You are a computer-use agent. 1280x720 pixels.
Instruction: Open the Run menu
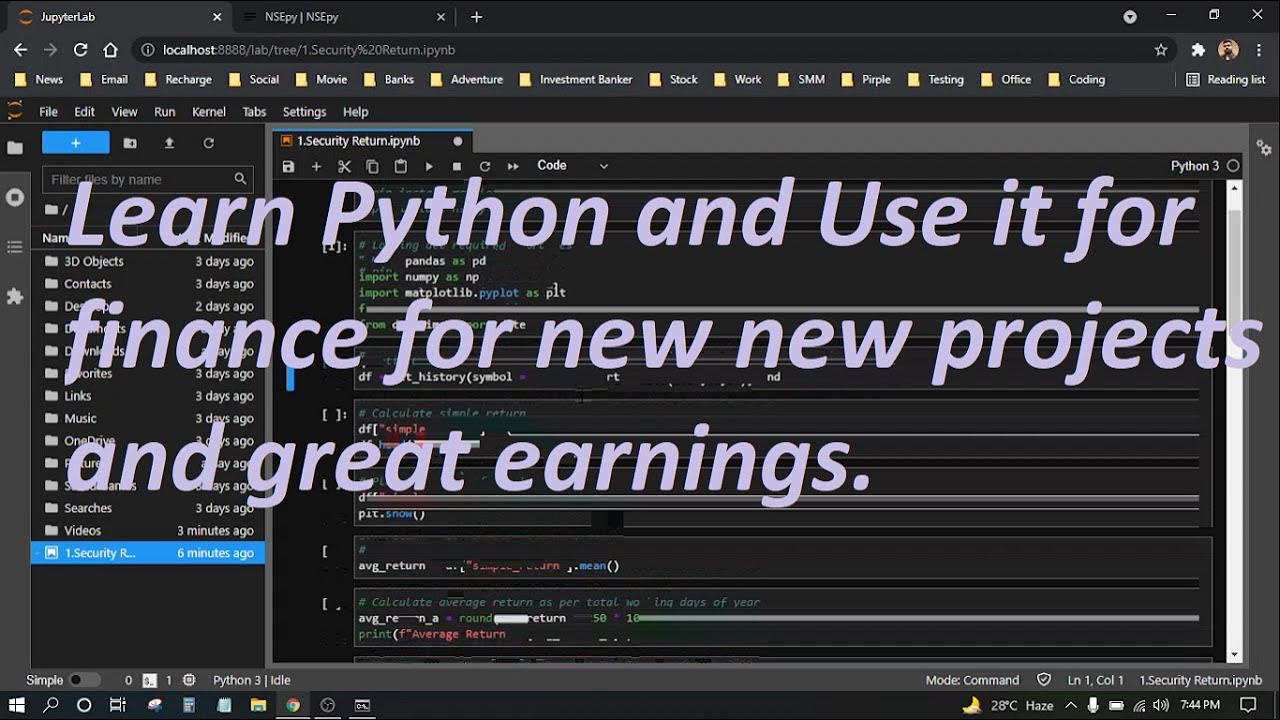coord(165,112)
